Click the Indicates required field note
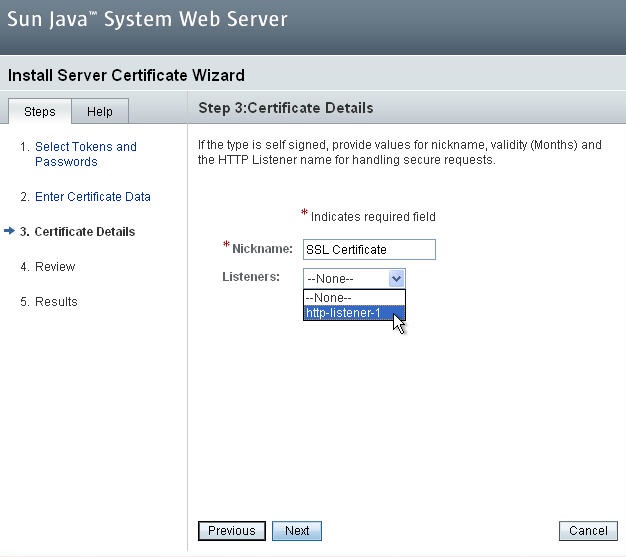Screen dimensions: 626x557 pos(373,216)
